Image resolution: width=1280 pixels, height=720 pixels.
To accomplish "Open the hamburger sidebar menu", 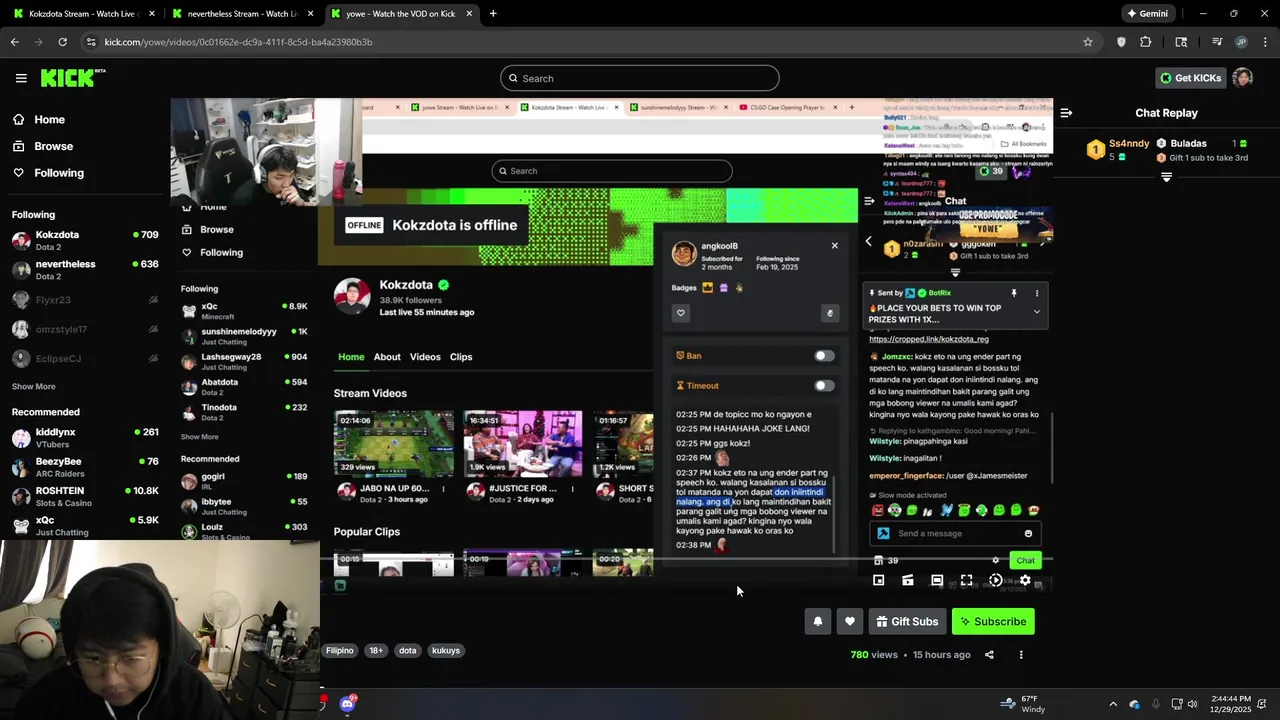I will [x=21, y=78].
